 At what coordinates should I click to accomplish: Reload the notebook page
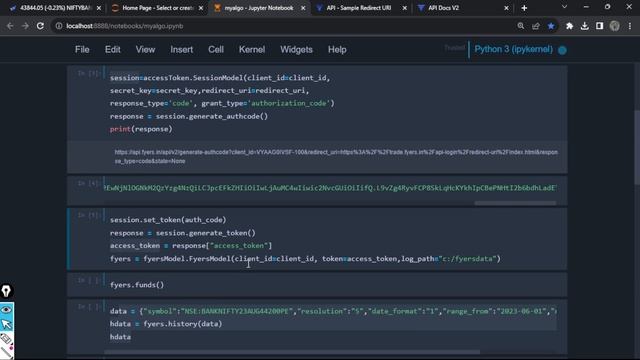click(40, 26)
